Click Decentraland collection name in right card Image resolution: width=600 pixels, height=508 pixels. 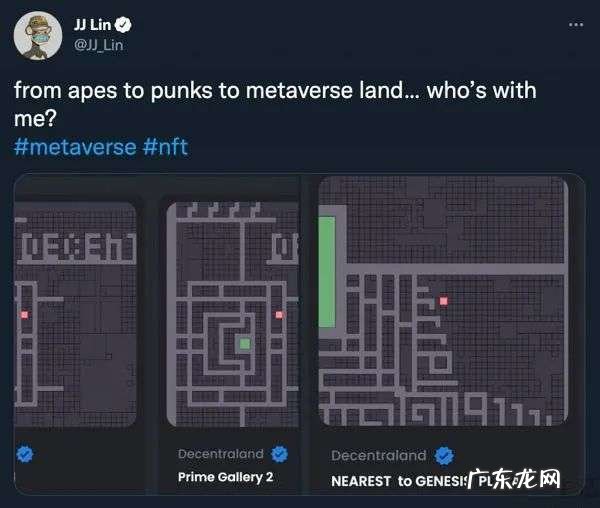379,456
